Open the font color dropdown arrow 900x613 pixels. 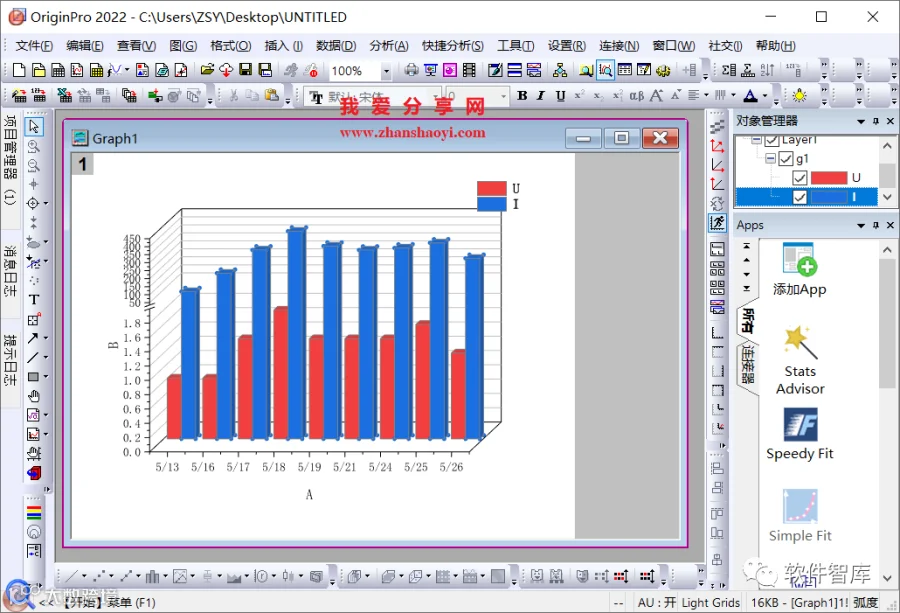(x=765, y=95)
